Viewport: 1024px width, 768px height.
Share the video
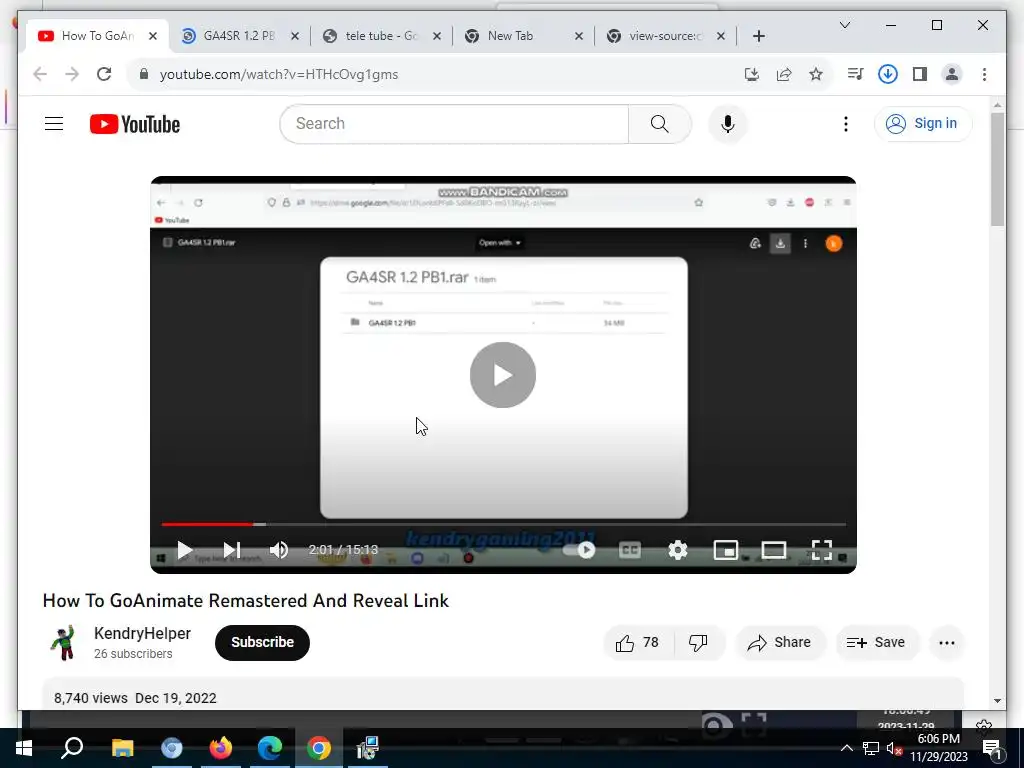[780, 643]
